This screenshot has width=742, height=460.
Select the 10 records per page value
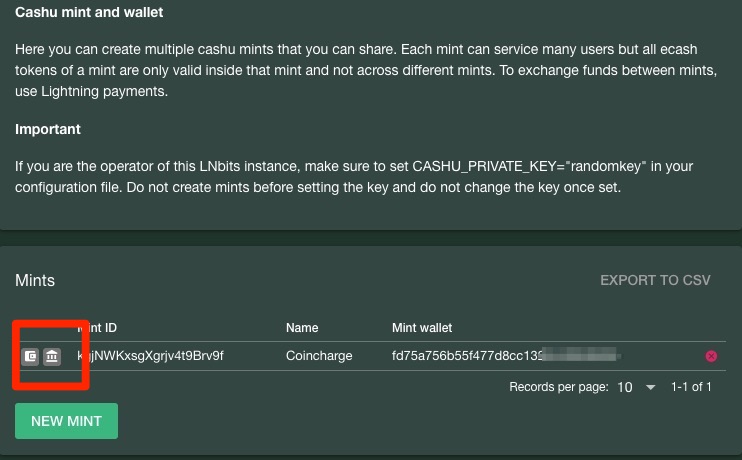(625, 387)
